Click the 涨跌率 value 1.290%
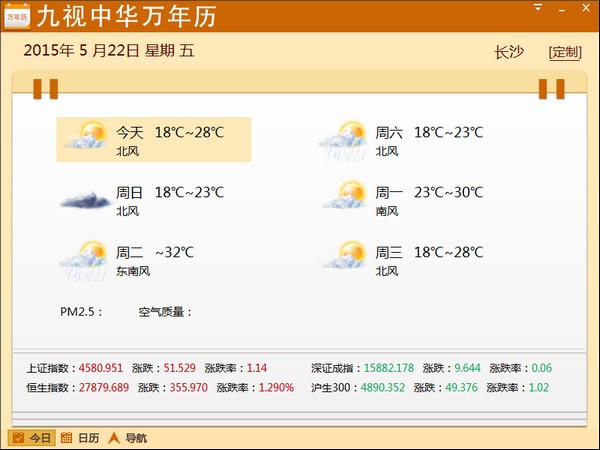 [x=276, y=388]
